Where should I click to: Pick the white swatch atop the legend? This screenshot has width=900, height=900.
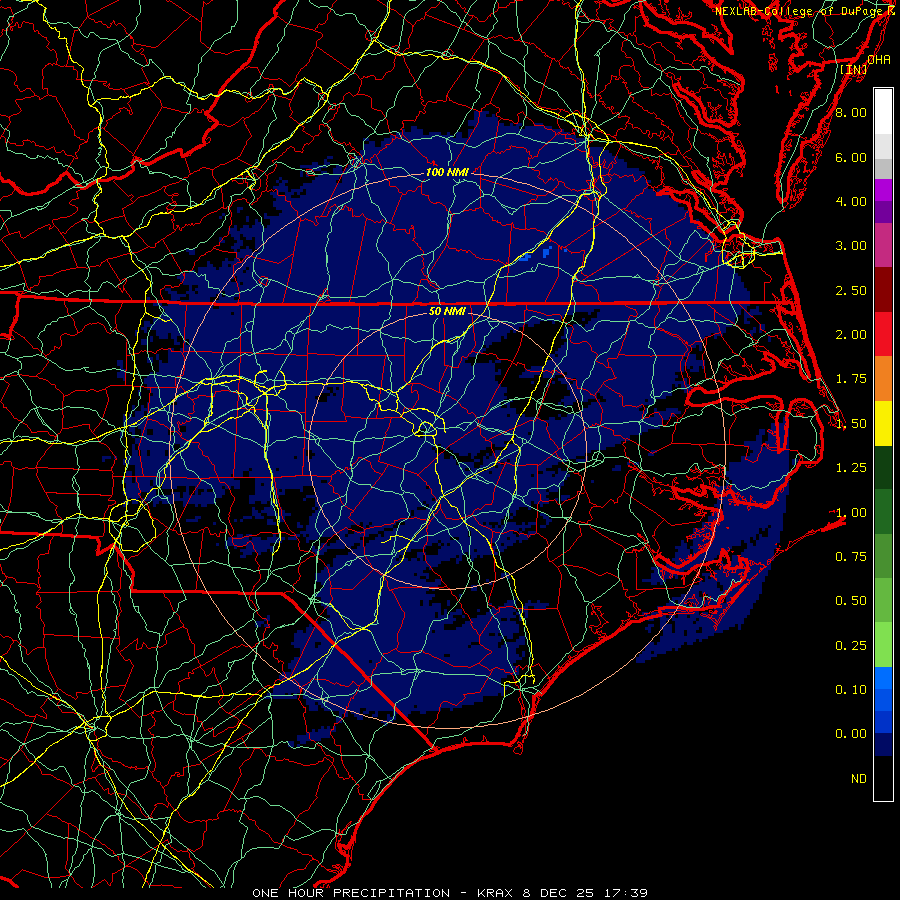883,112
